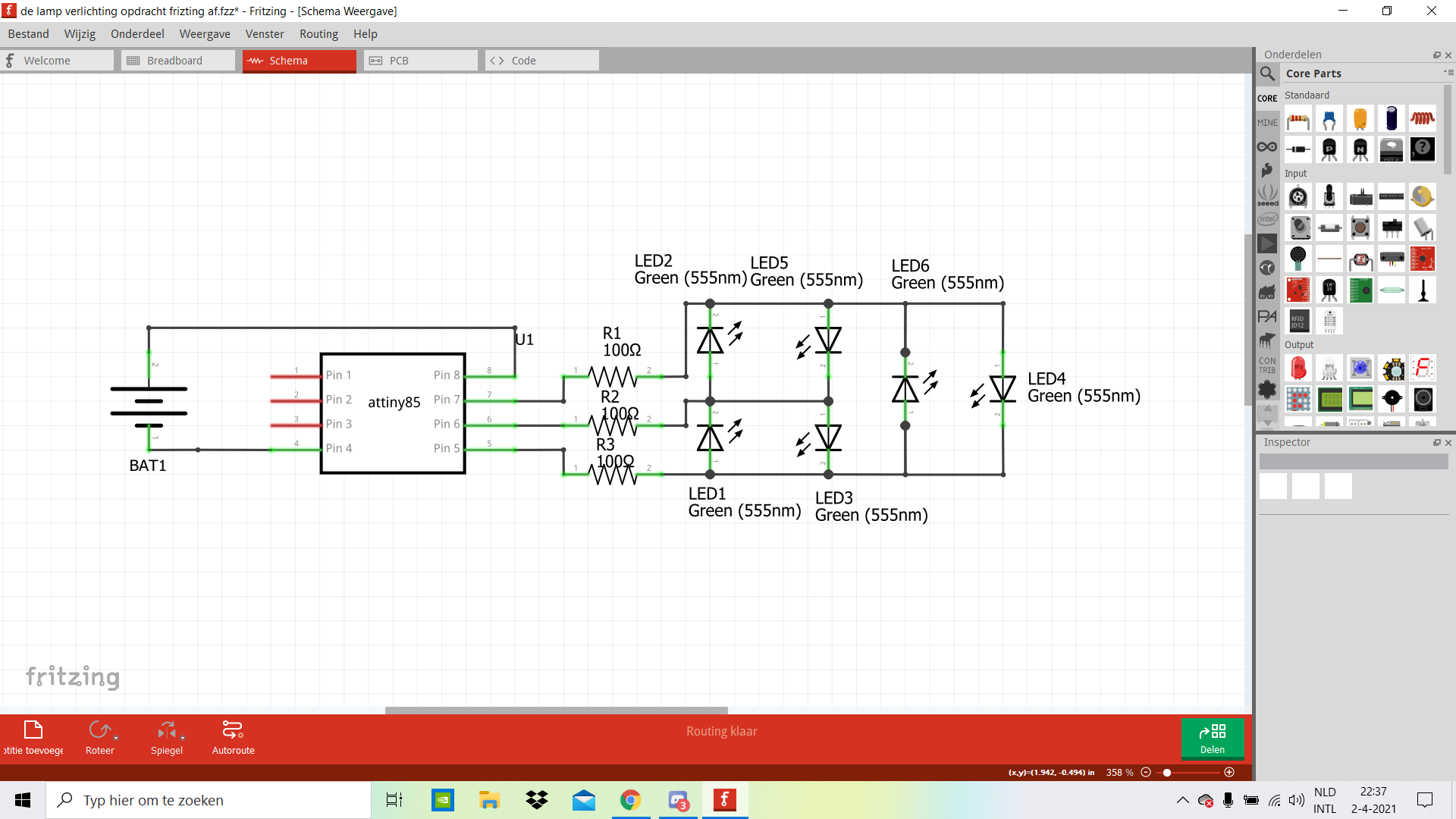Select the resistor part in Core Parts
The height and width of the screenshot is (819, 1456).
click(x=1298, y=120)
